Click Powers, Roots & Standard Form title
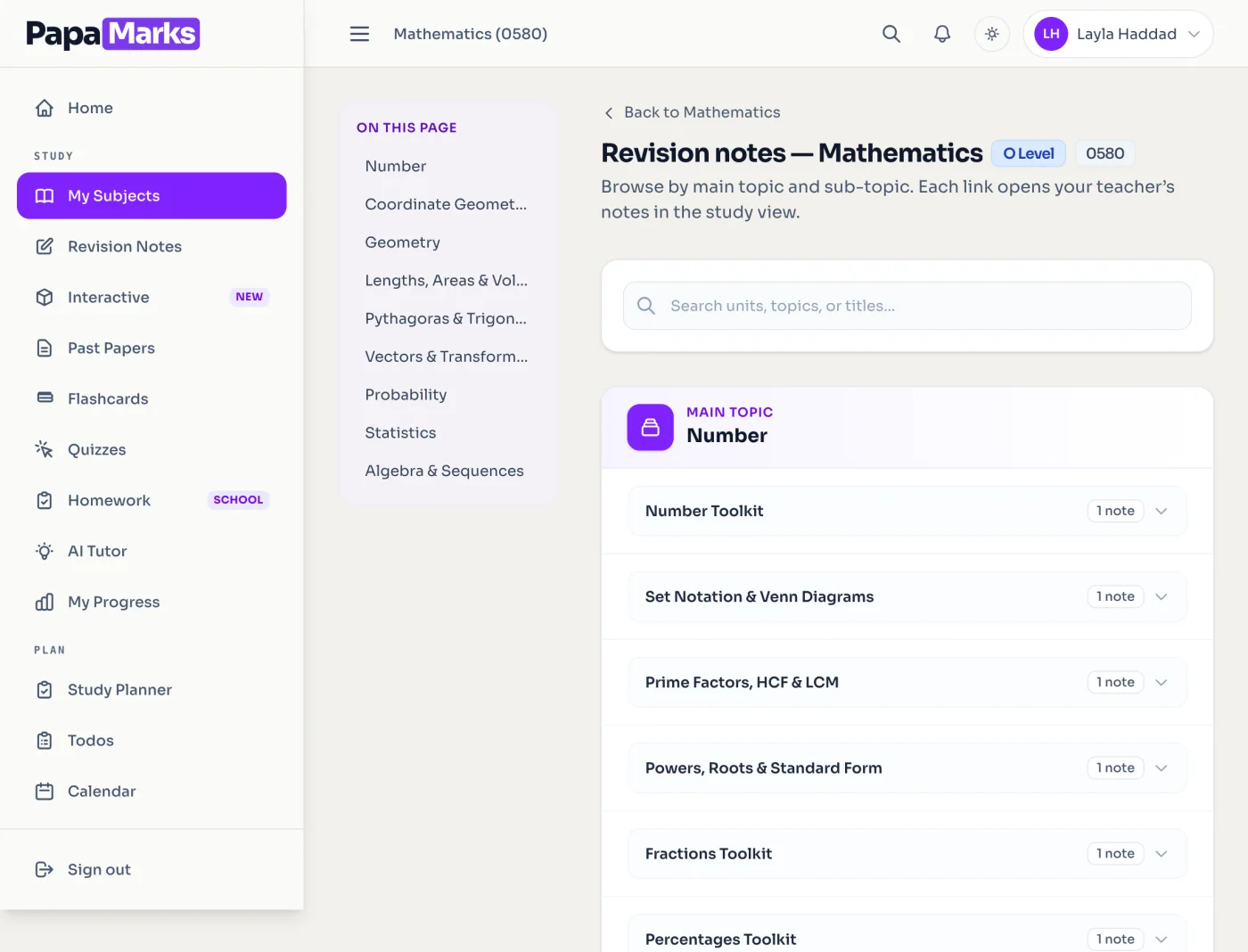The width and height of the screenshot is (1248, 952). pos(764,768)
